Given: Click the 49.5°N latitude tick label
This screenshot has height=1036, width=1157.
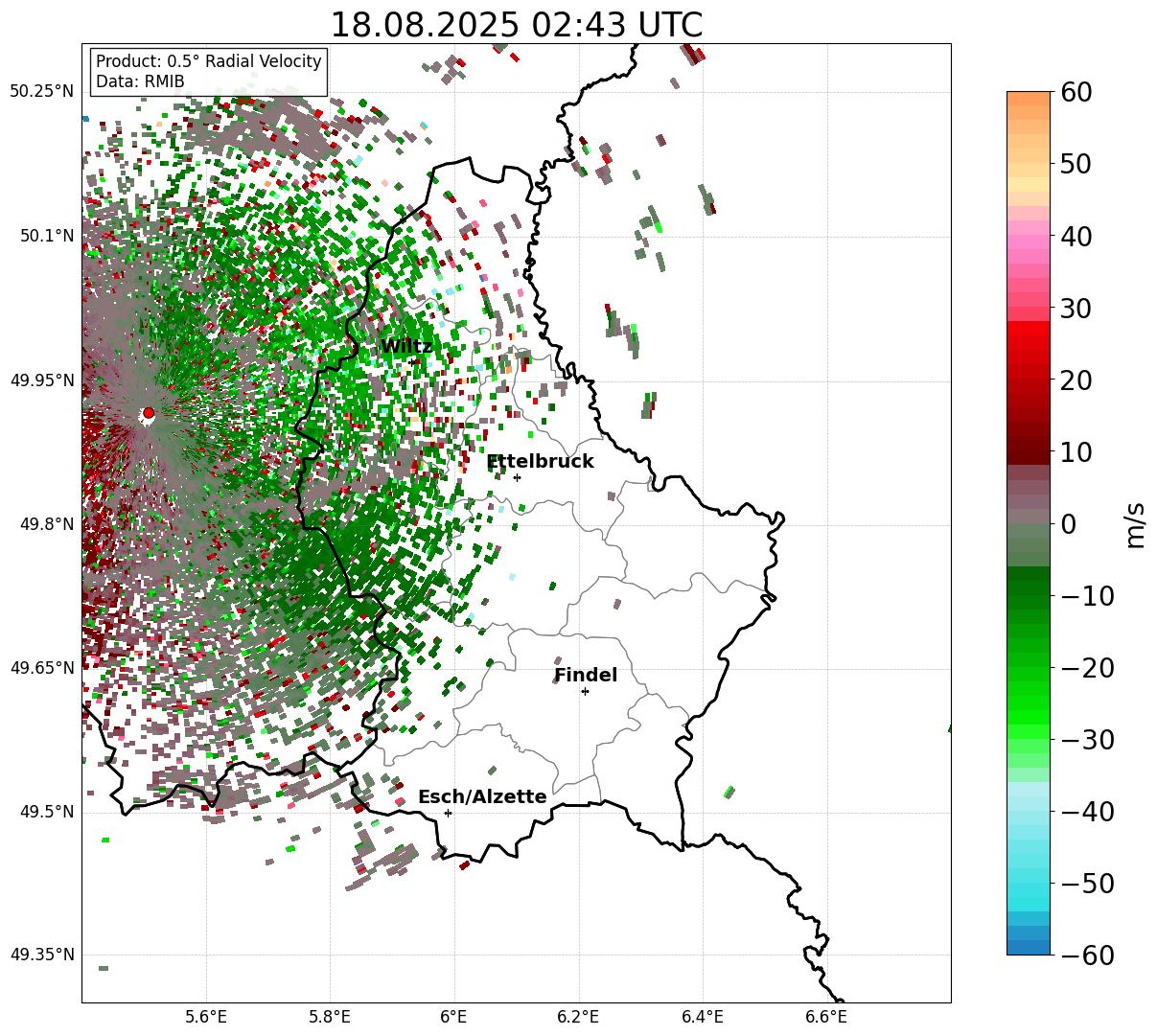Looking at the screenshot, I should coord(46,812).
